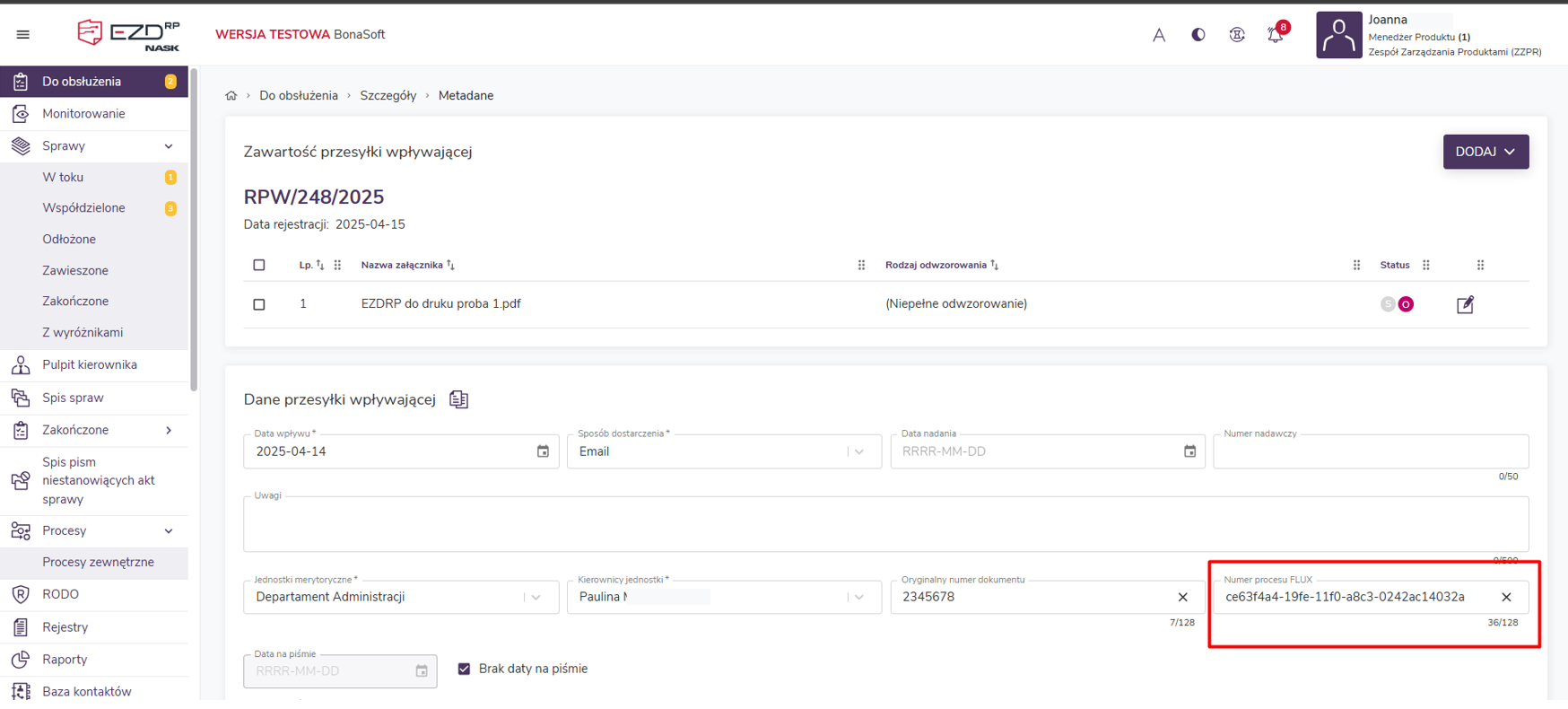The height and width of the screenshot is (709, 1568).
Task: Click into the Uwagi text area
Action: 885,525
